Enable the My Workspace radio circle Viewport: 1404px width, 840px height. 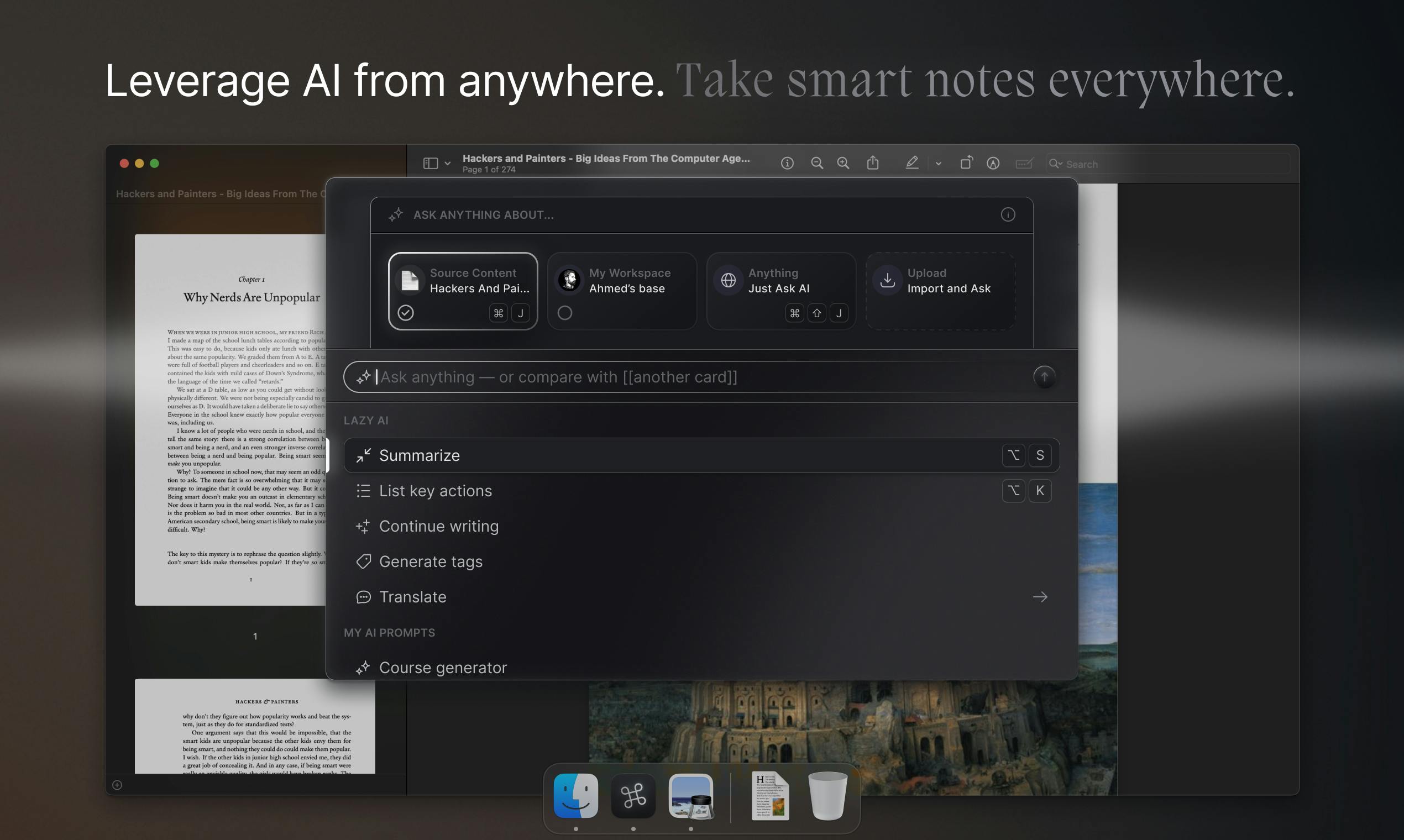point(564,312)
